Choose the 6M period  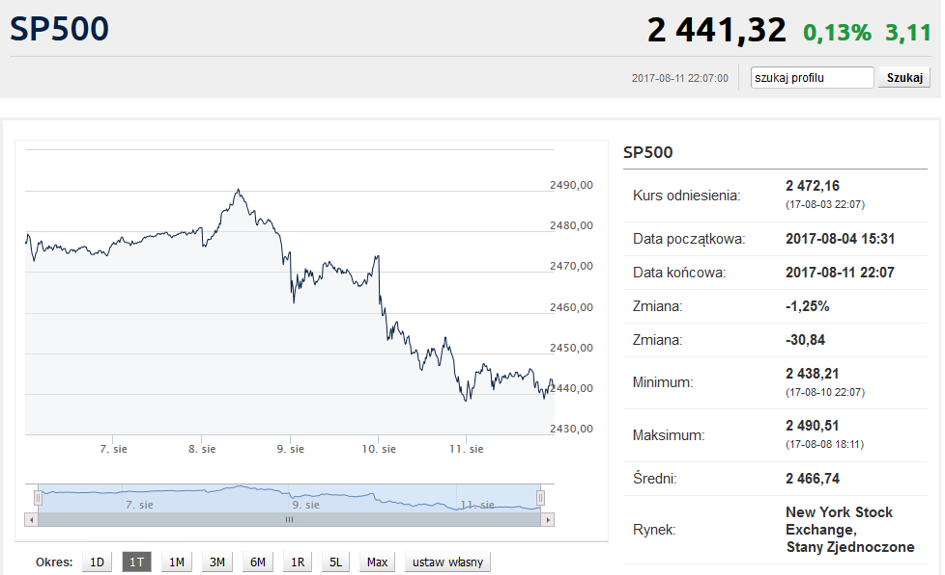pos(258,562)
